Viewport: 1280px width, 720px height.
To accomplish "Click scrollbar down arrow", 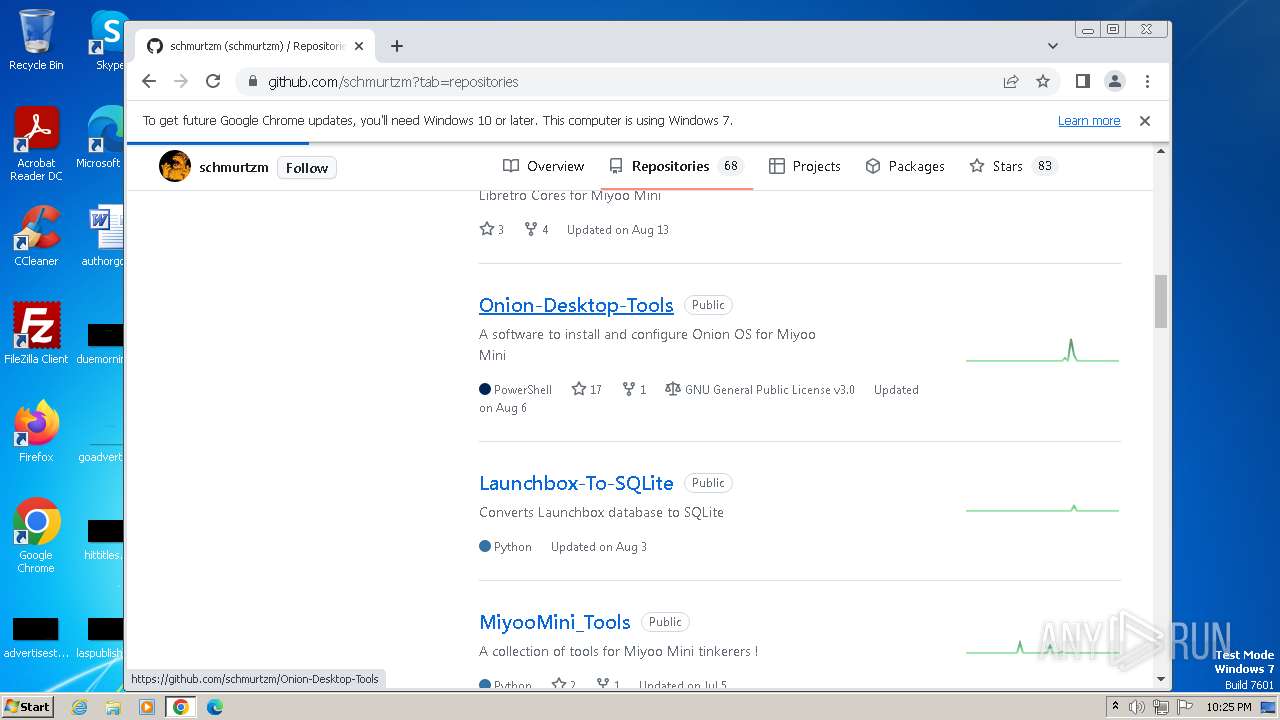I will point(1161,679).
